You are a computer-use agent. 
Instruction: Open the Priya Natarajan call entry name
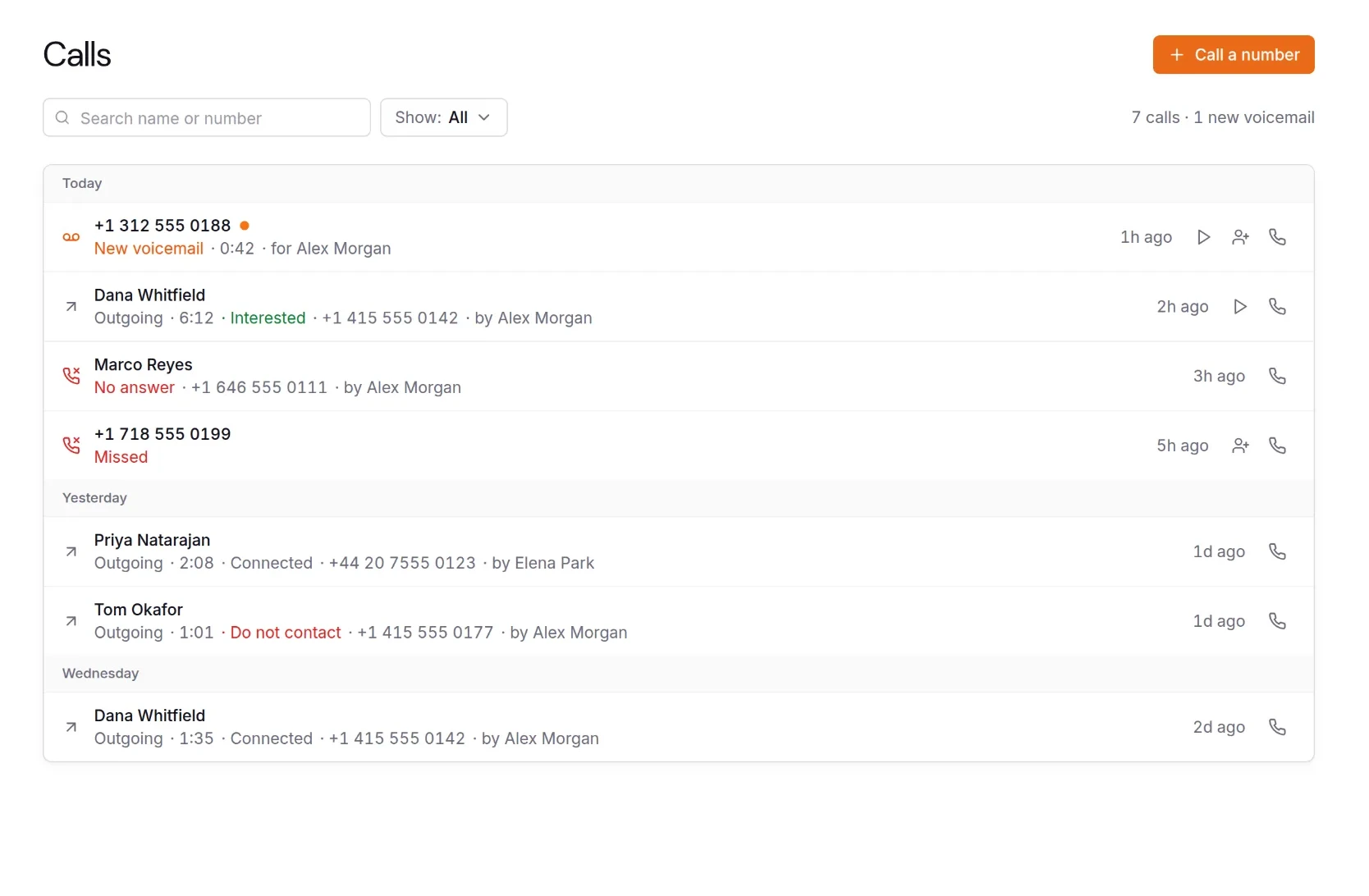153,540
